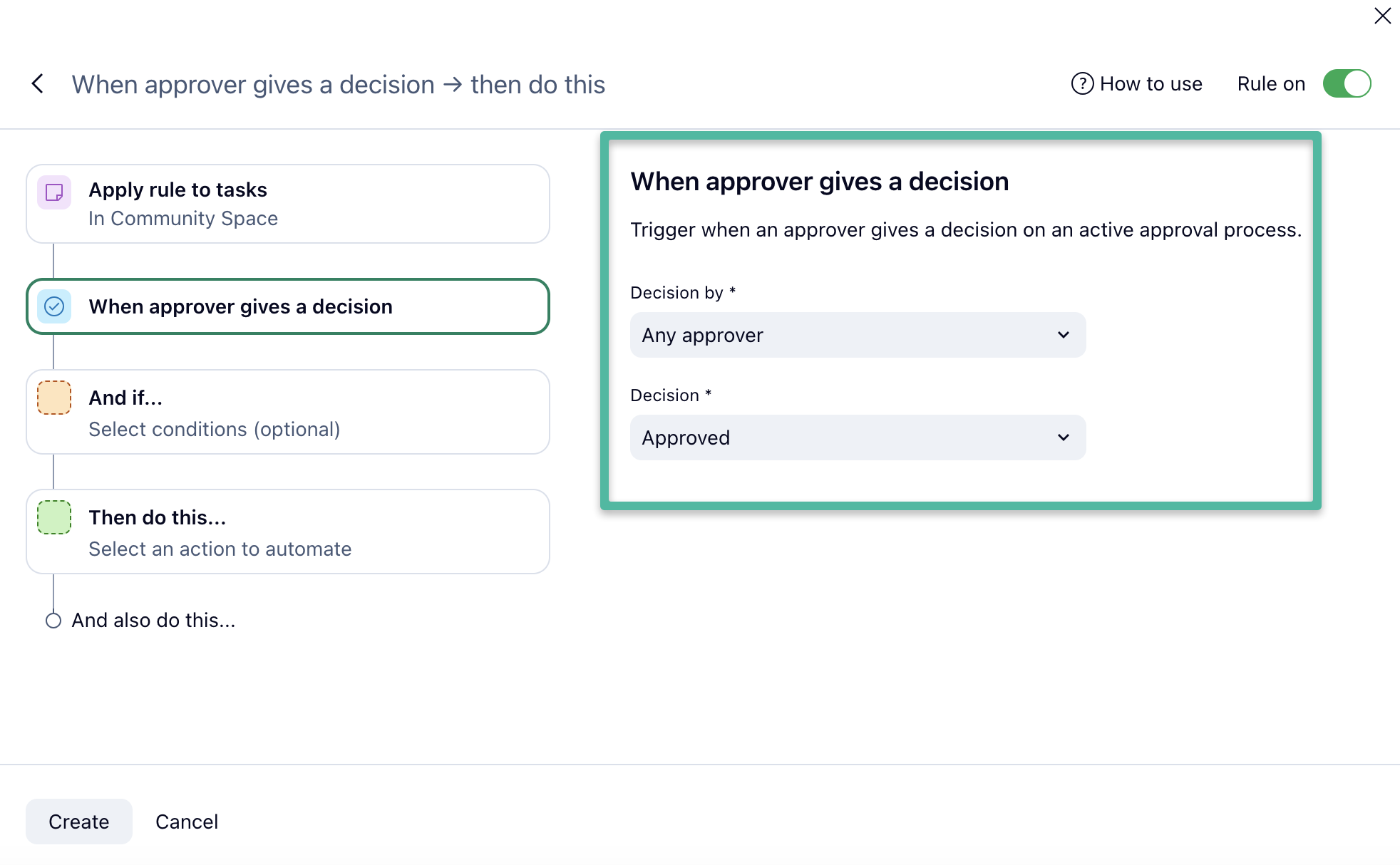Click the blue checkmark approval icon
Viewport: 1400px width, 865px height.
coord(54,306)
